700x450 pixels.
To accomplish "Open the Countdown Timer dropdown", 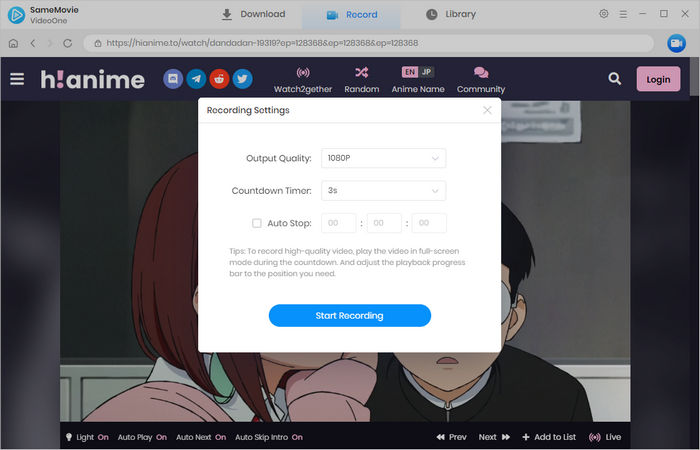I will pos(383,191).
